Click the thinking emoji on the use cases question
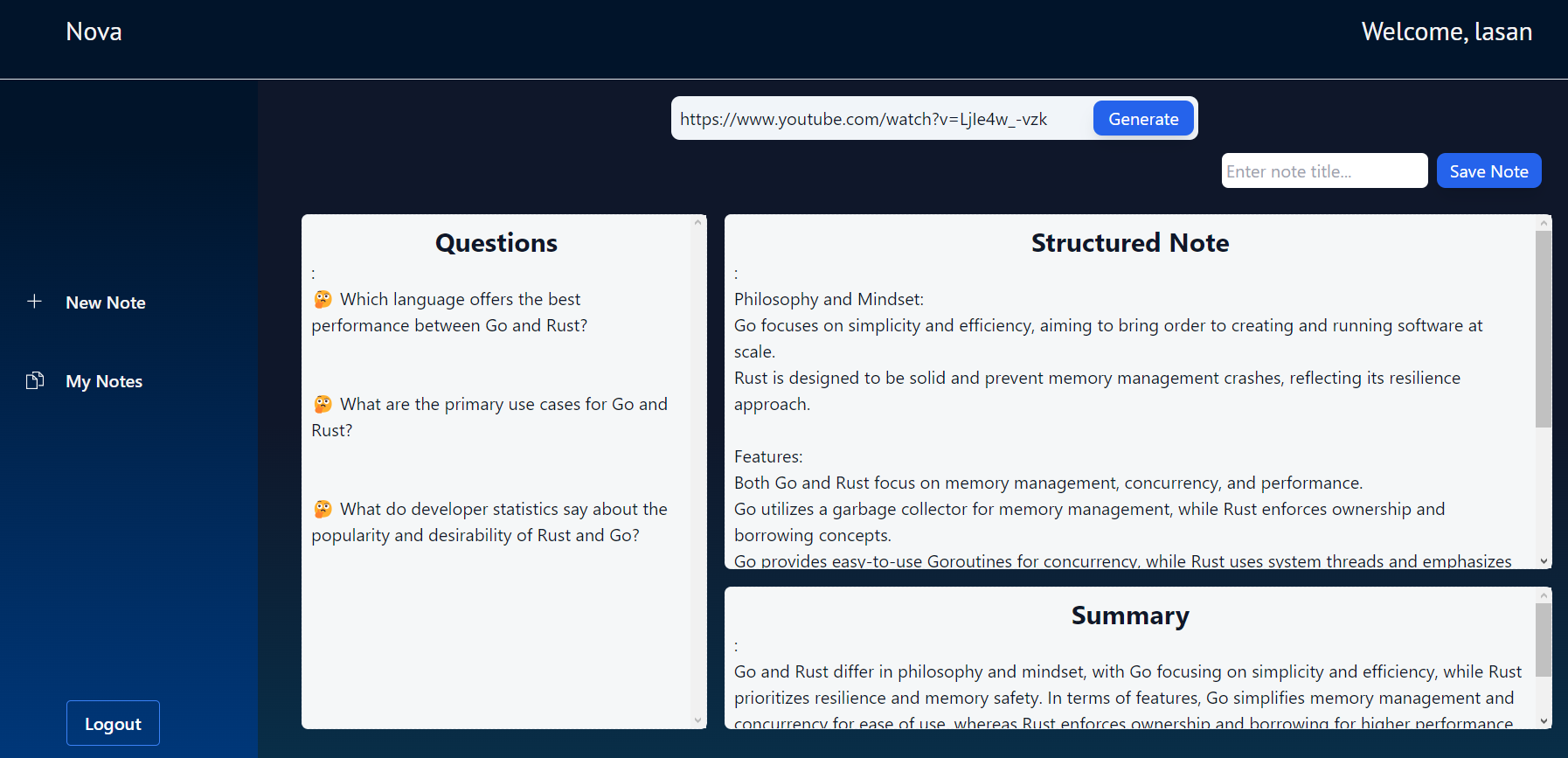1568x758 pixels. (323, 404)
